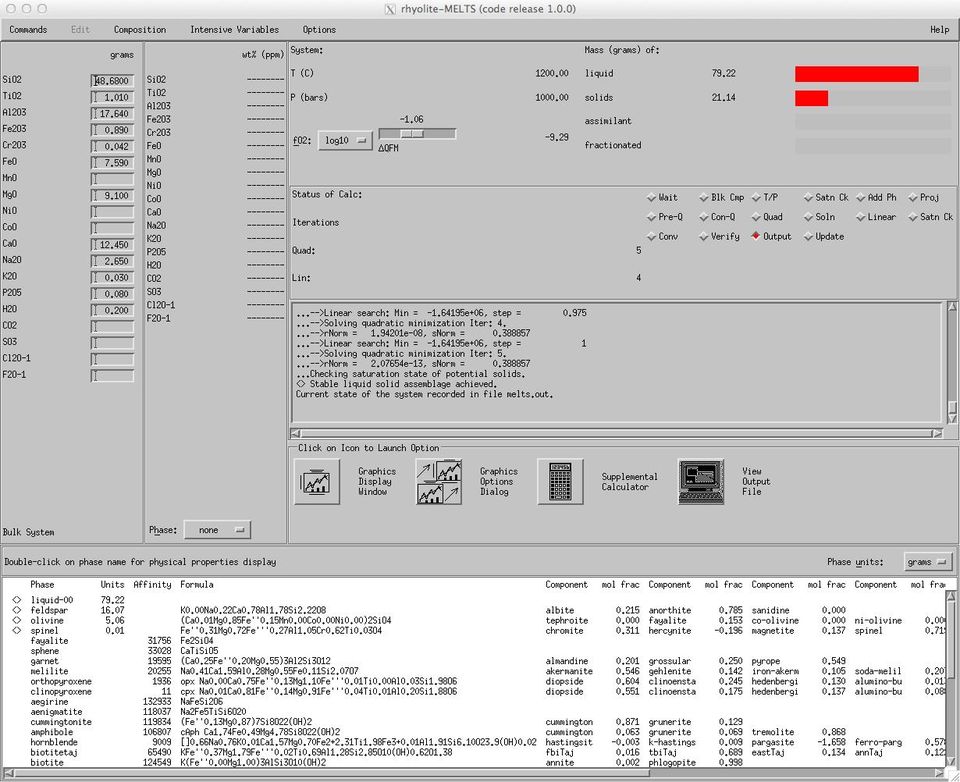Image resolution: width=960 pixels, height=782 pixels.
Task: Click the diamond marker beside liquid-00
Action: point(16,599)
